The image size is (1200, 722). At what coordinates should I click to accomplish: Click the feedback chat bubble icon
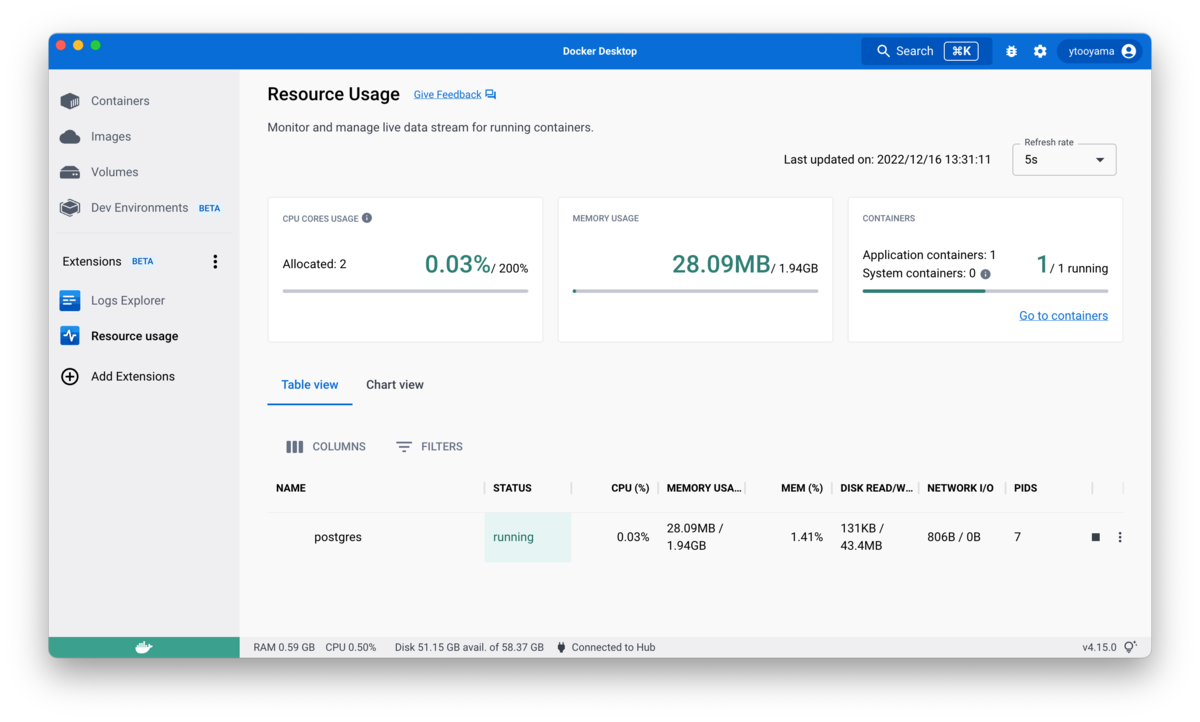coord(491,95)
